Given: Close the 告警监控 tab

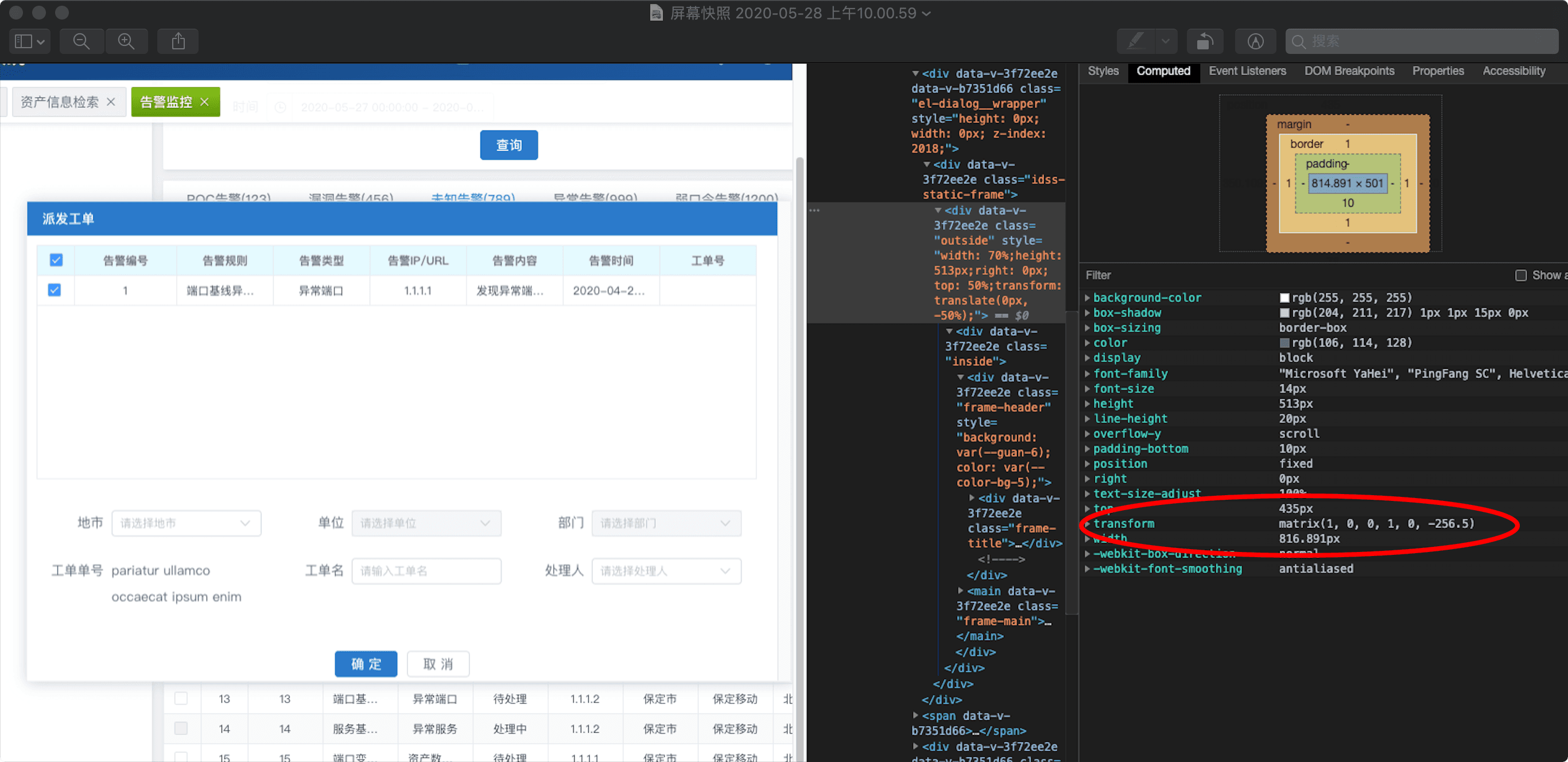Looking at the screenshot, I should (x=204, y=102).
